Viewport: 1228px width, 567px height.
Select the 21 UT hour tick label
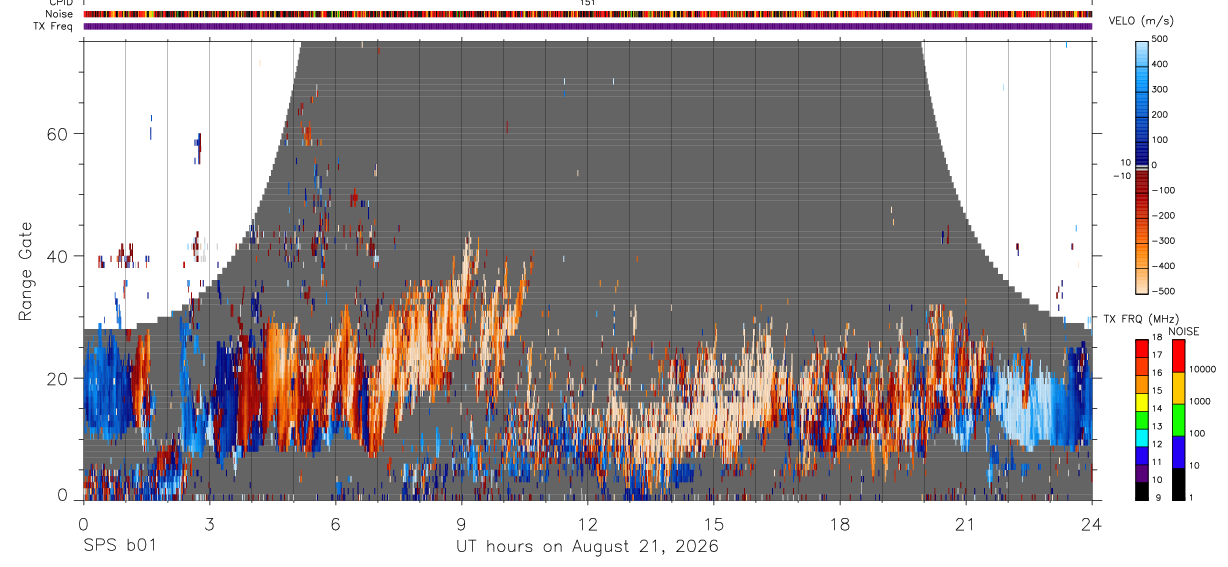[x=966, y=524]
